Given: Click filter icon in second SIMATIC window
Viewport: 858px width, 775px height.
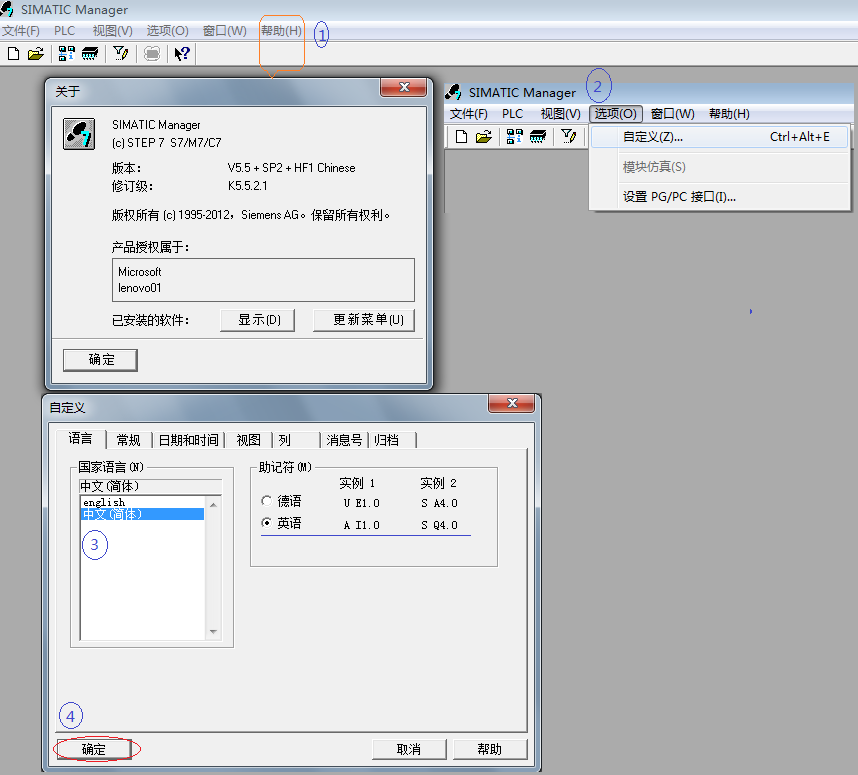Looking at the screenshot, I should tap(569, 136).
